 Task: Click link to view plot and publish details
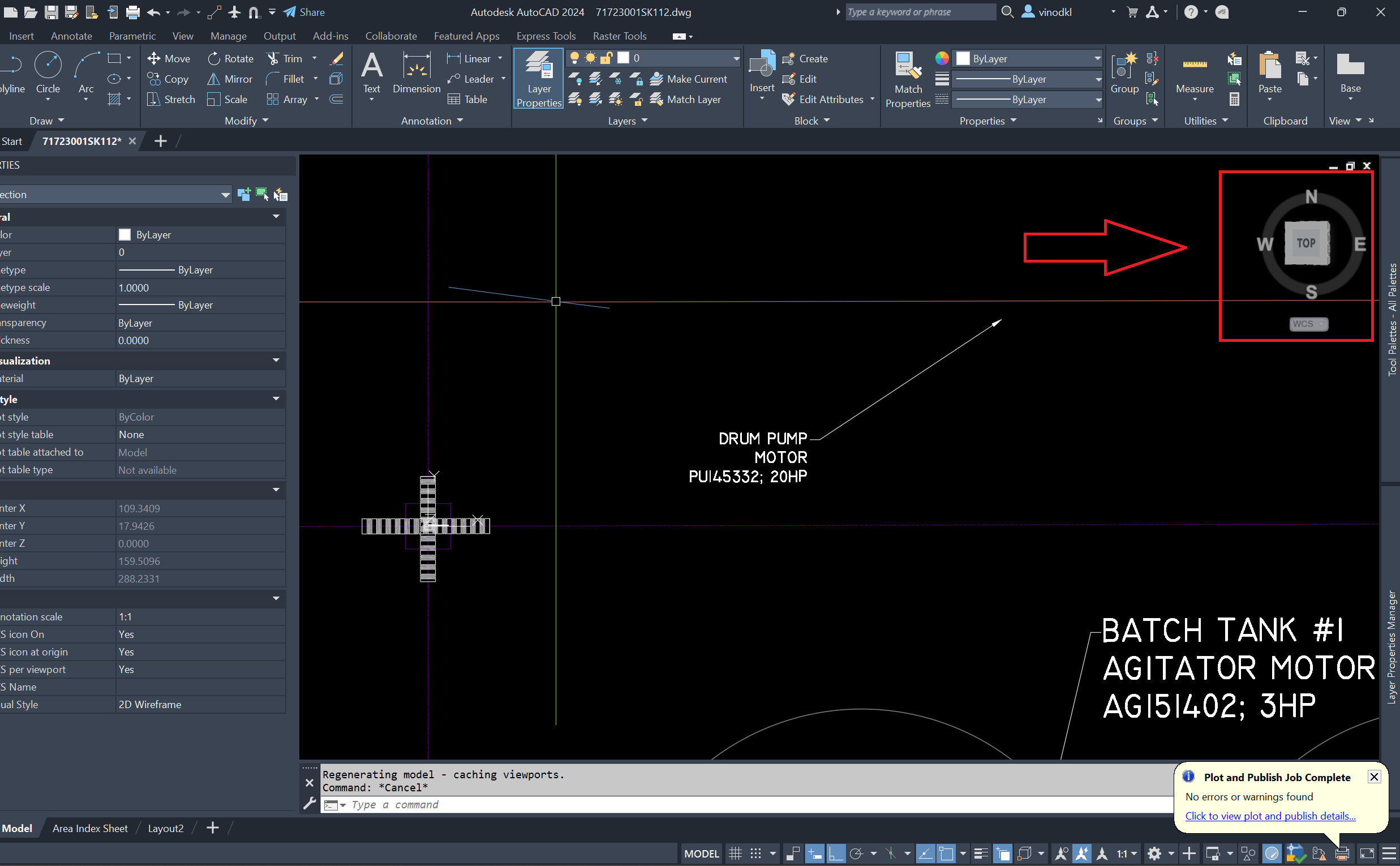pos(1269,816)
